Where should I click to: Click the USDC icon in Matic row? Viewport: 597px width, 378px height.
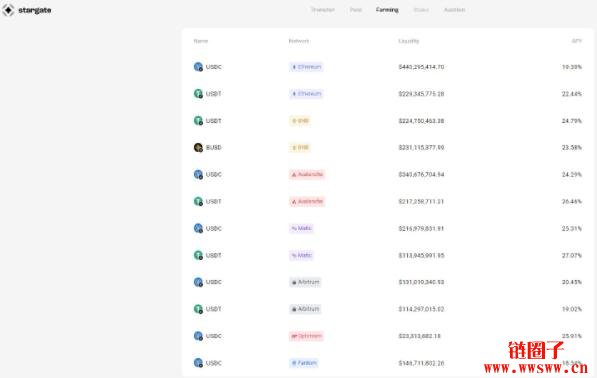198,228
